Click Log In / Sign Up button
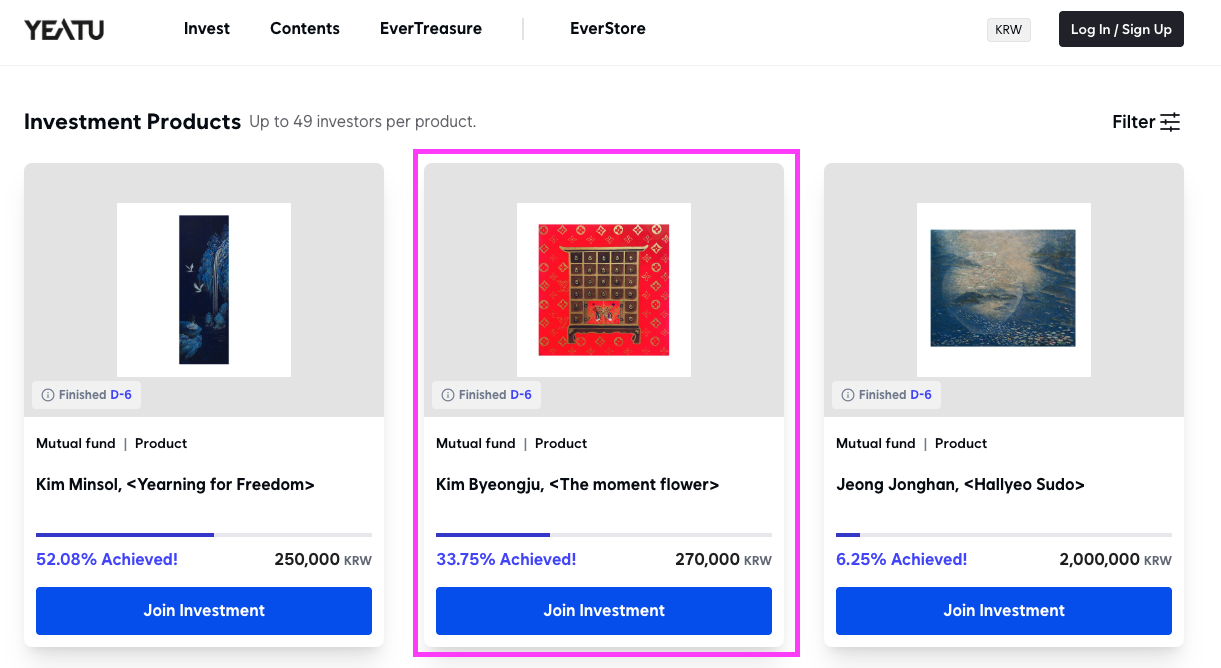The image size is (1221, 668). (1121, 29)
